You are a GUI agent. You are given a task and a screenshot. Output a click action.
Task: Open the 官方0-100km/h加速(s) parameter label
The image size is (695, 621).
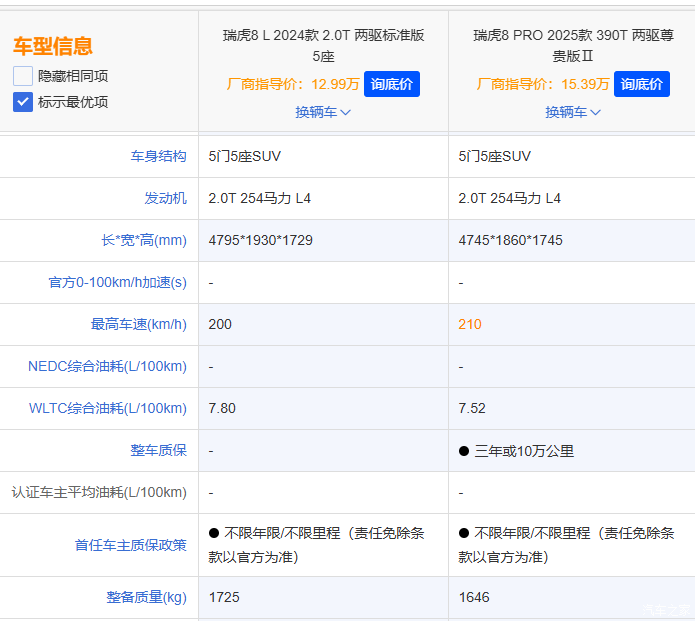[118, 282]
